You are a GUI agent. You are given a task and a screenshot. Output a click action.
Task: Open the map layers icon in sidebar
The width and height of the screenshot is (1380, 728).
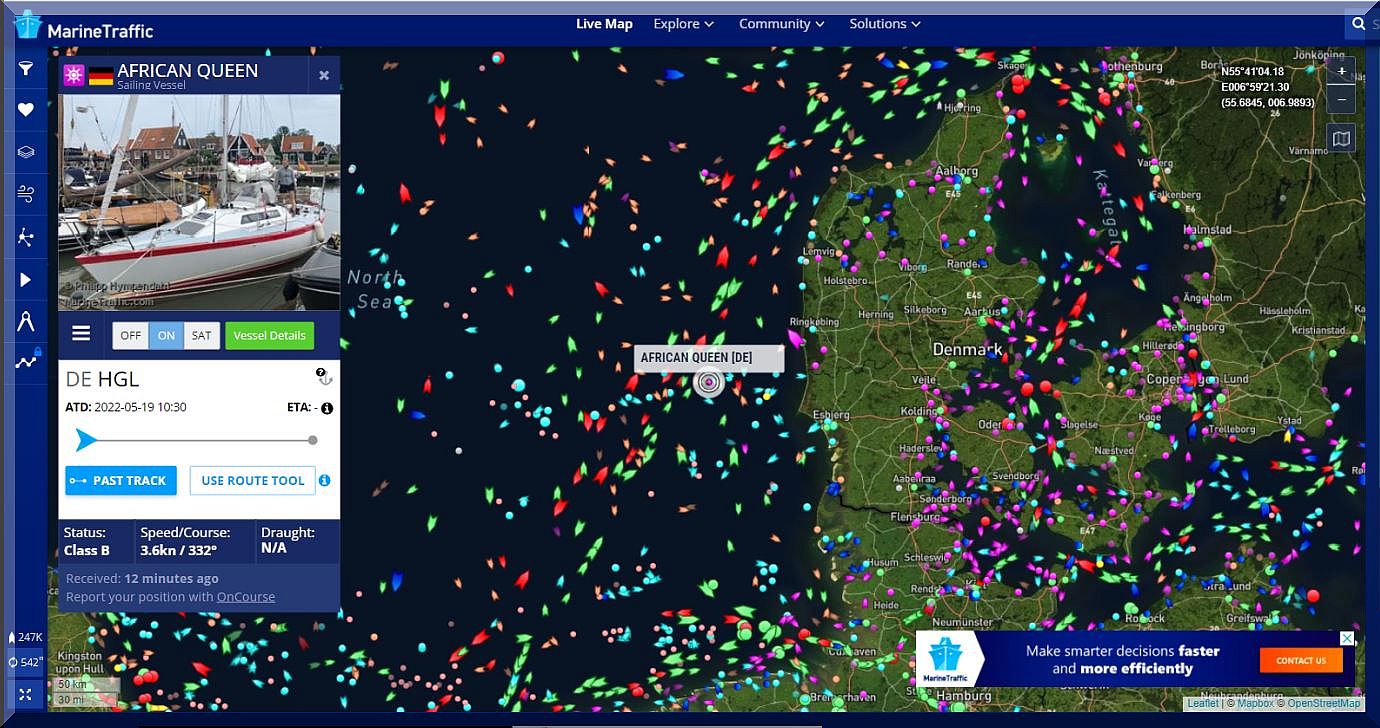tap(26, 152)
